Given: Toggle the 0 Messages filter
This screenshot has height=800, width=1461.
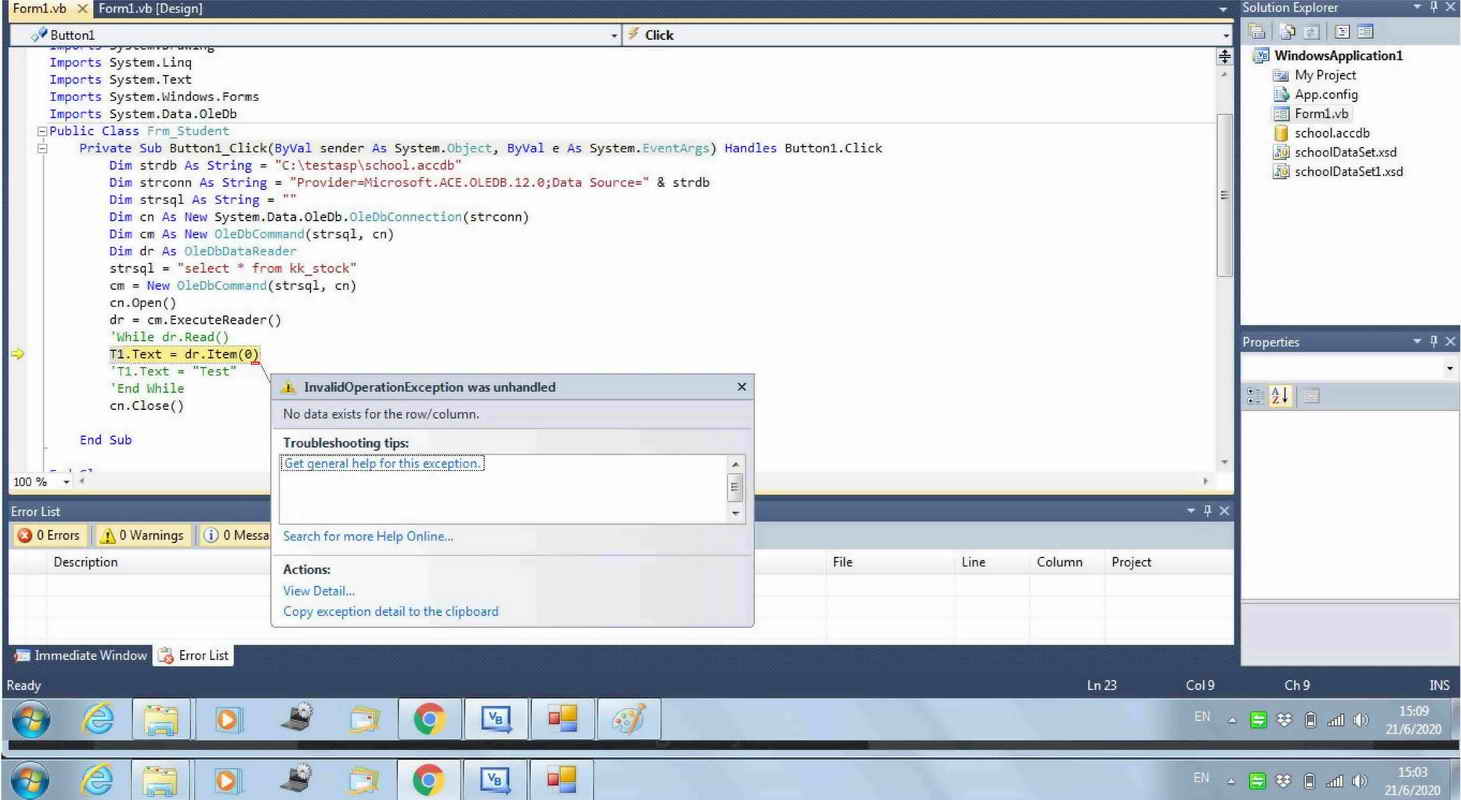Looking at the screenshot, I should (235, 536).
